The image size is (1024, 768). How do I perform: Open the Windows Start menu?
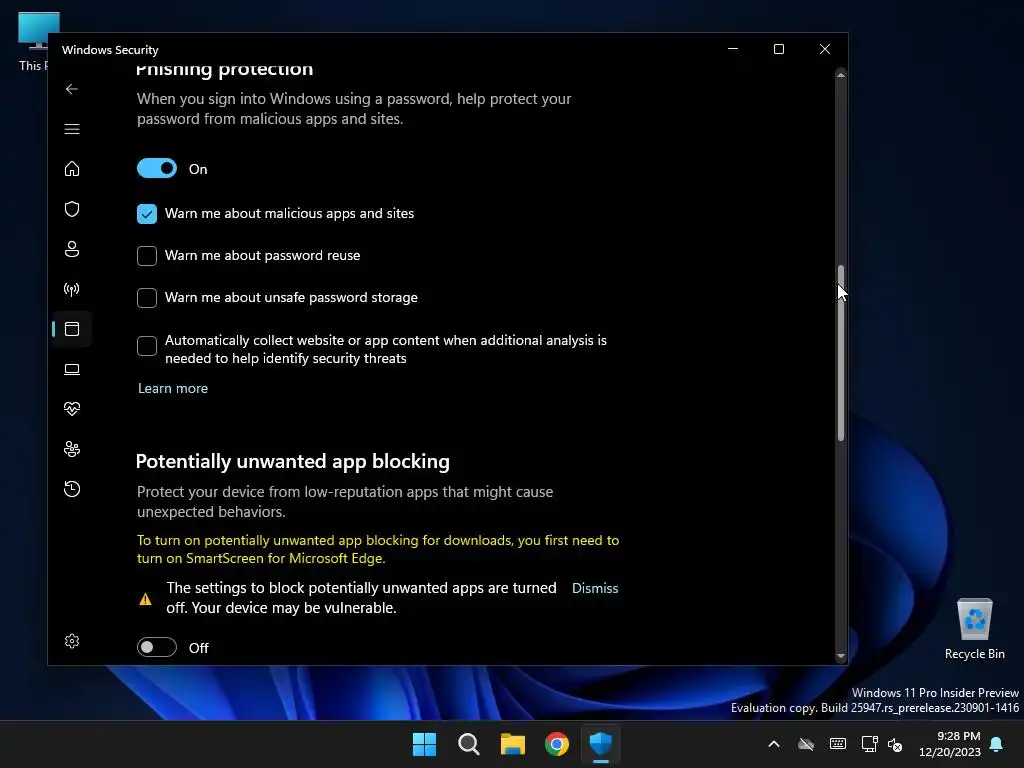pyautogui.click(x=424, y=744)
